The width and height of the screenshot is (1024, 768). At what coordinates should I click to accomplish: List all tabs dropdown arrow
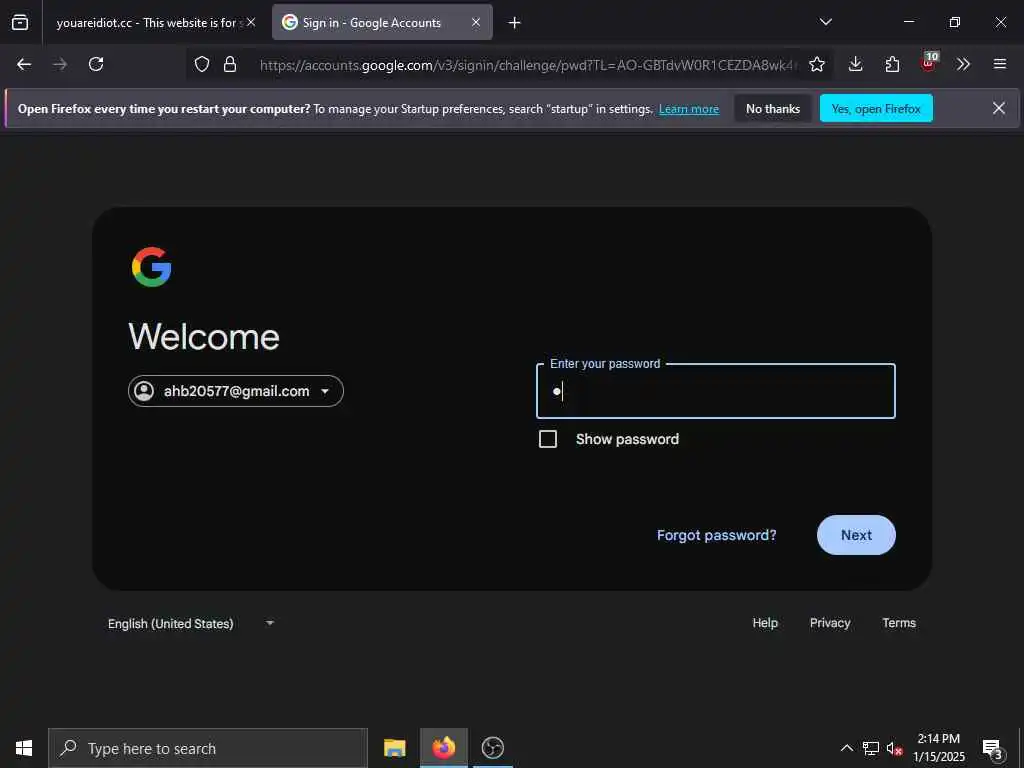[x=825, y=22]
